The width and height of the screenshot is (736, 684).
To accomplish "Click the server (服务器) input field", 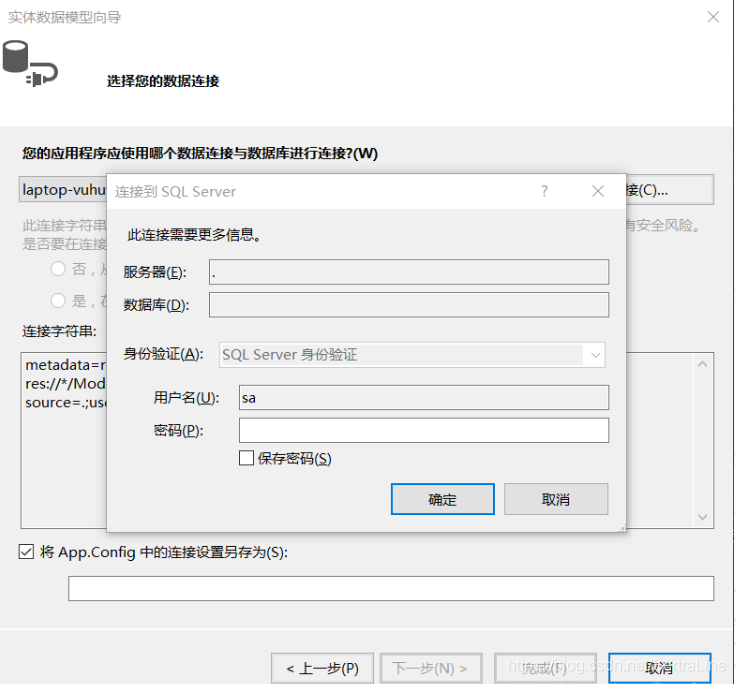I will (x=409, y=272).
